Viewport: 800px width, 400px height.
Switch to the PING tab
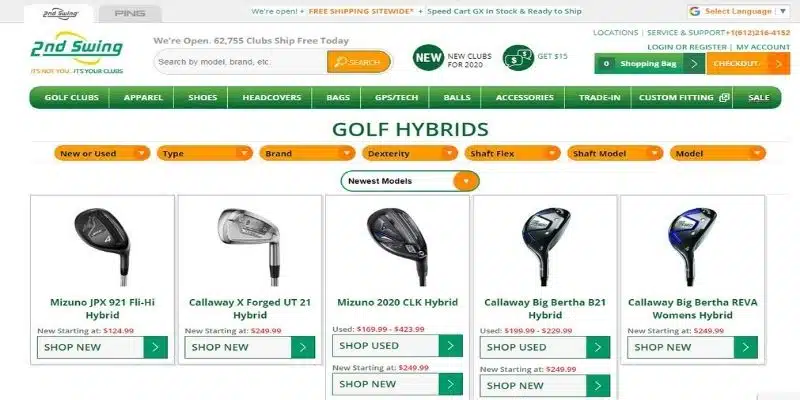point(130,14)
